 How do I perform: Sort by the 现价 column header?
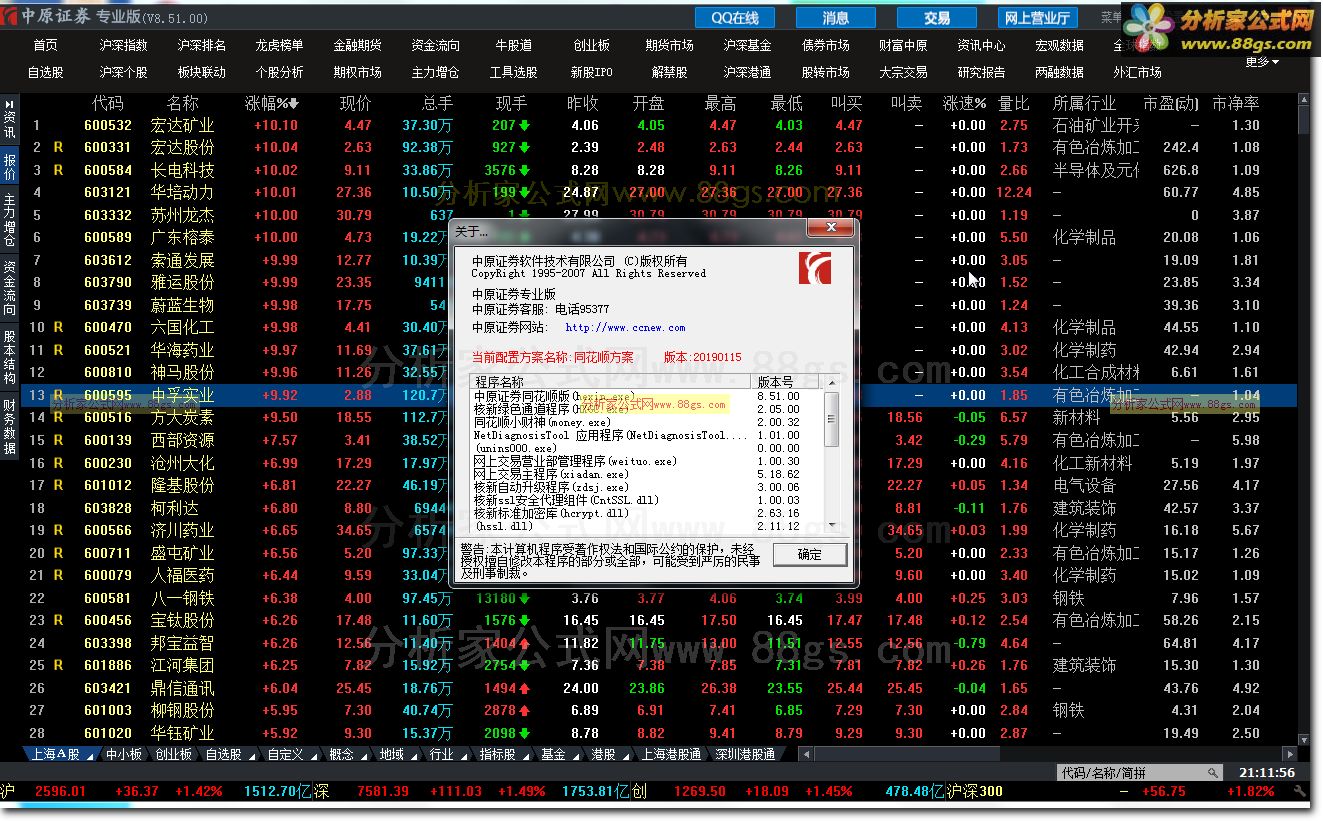tap(356, 103)
